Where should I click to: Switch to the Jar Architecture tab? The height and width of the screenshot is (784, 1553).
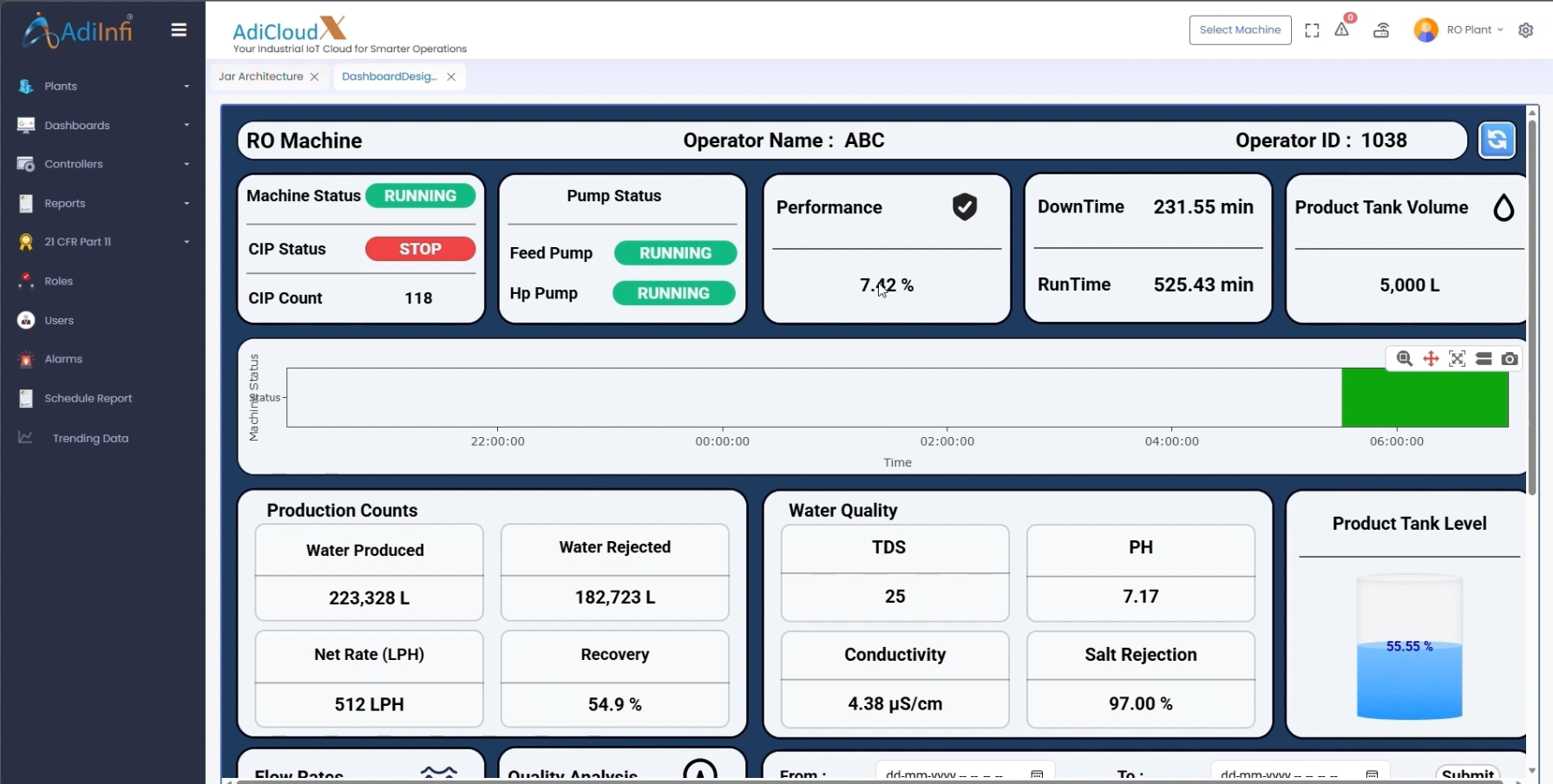(260, 76)
